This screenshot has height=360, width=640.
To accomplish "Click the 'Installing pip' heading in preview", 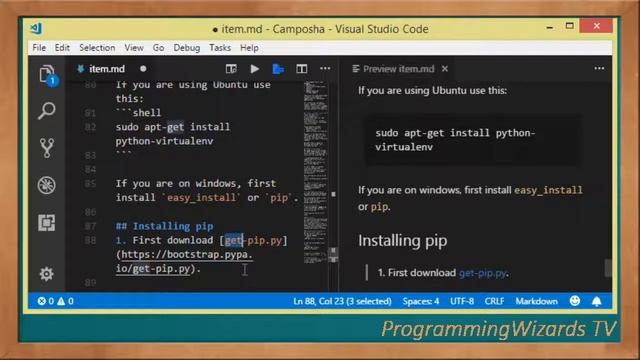I will tap(402, 240).
